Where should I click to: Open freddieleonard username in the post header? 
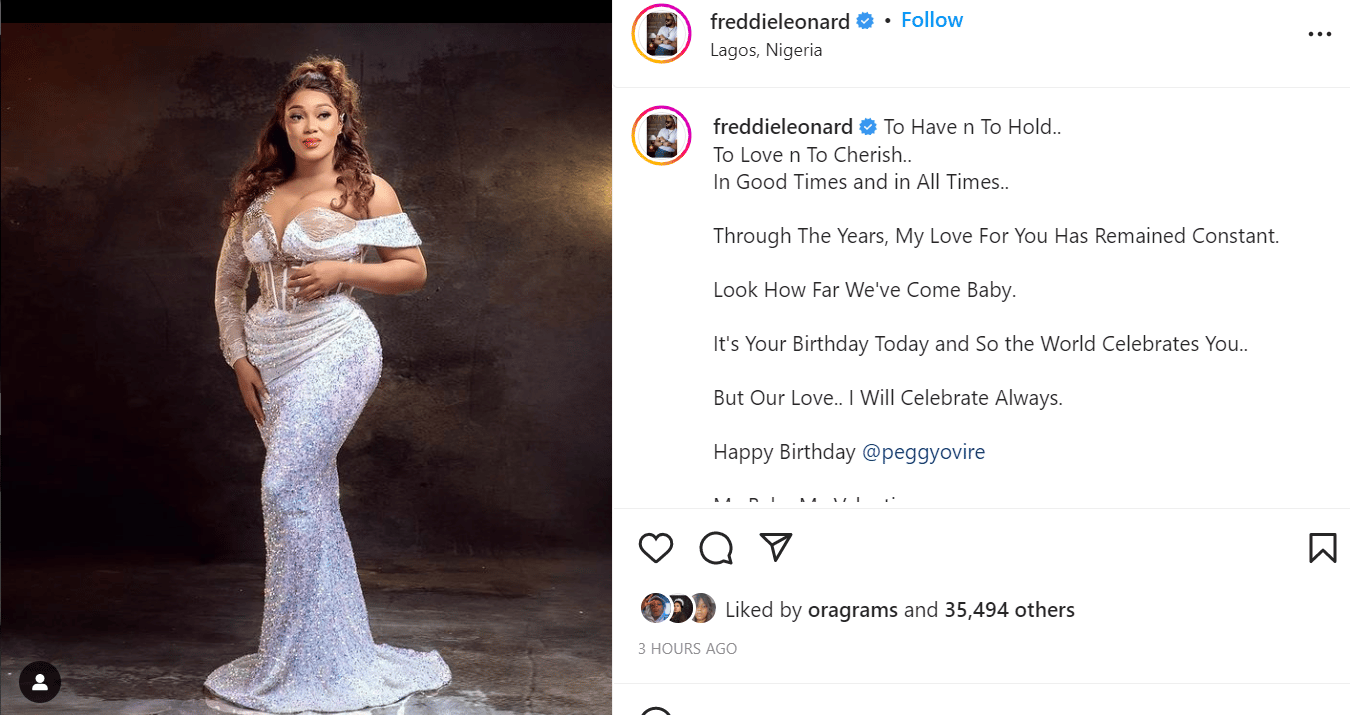[779, 21]
